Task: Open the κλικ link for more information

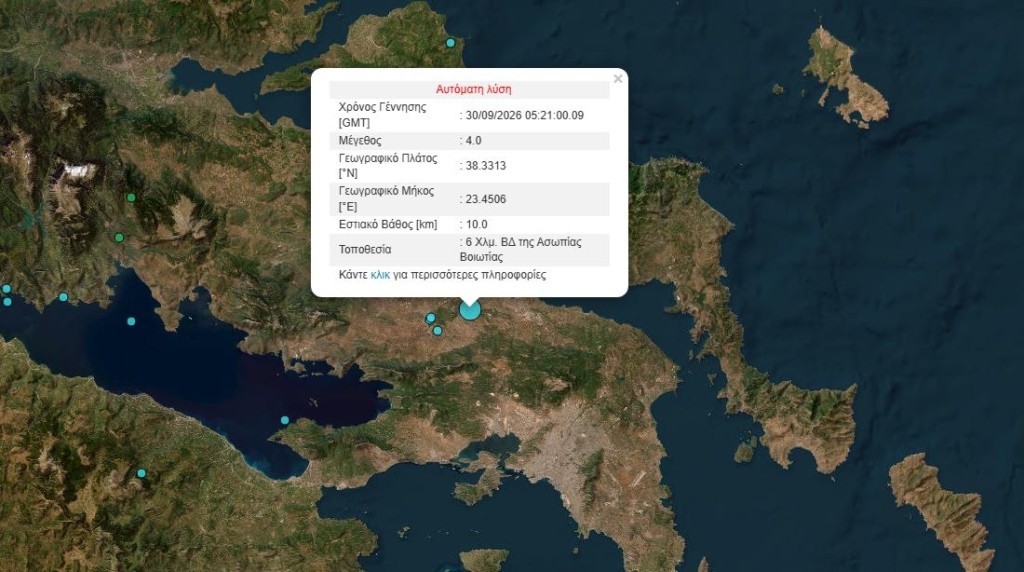Action: click(380, 275)
